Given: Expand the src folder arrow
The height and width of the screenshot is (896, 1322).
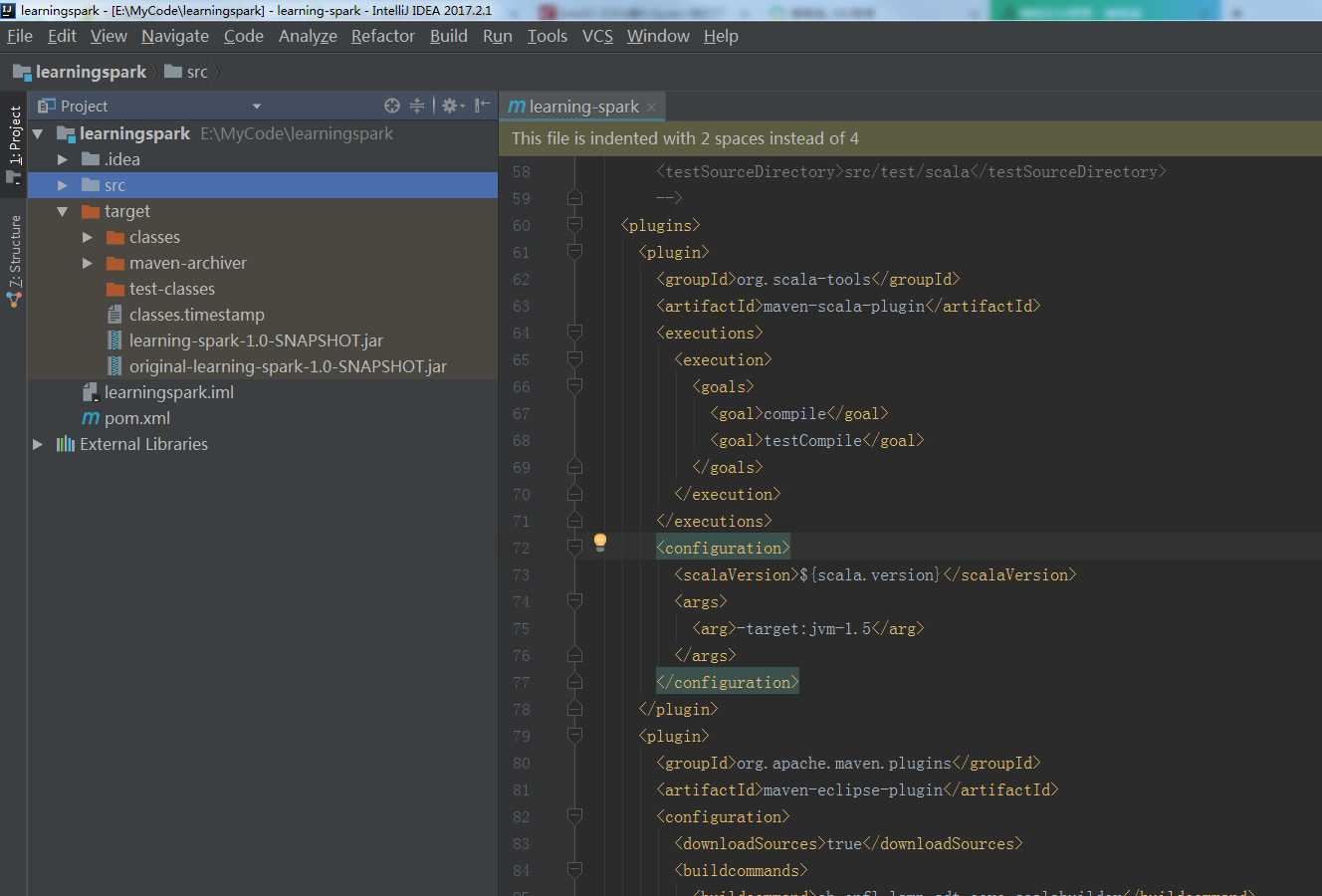Looking at the screenshot, I should (63, 185).
